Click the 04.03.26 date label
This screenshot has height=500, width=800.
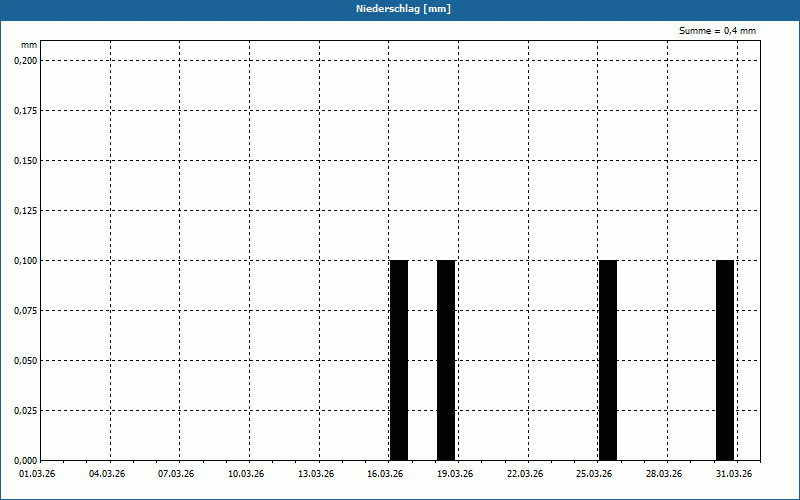107,473
